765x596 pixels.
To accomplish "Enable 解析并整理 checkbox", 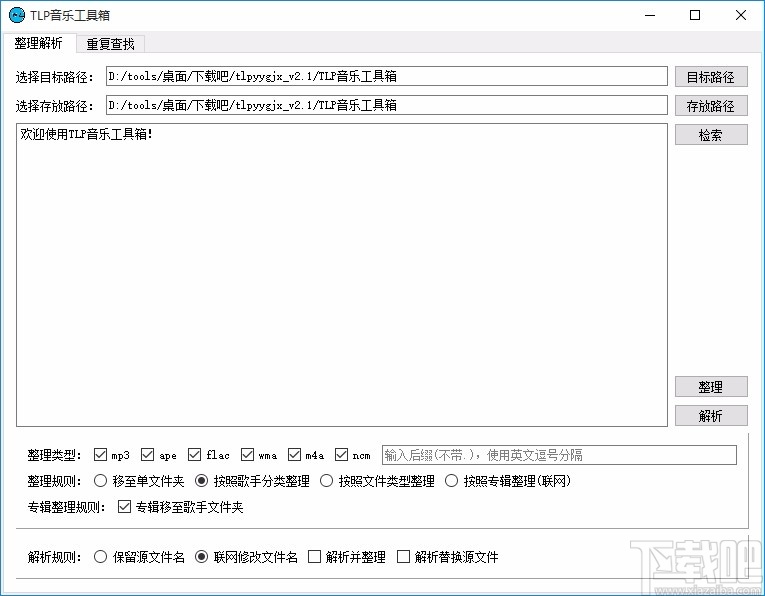I will point(314,556).
